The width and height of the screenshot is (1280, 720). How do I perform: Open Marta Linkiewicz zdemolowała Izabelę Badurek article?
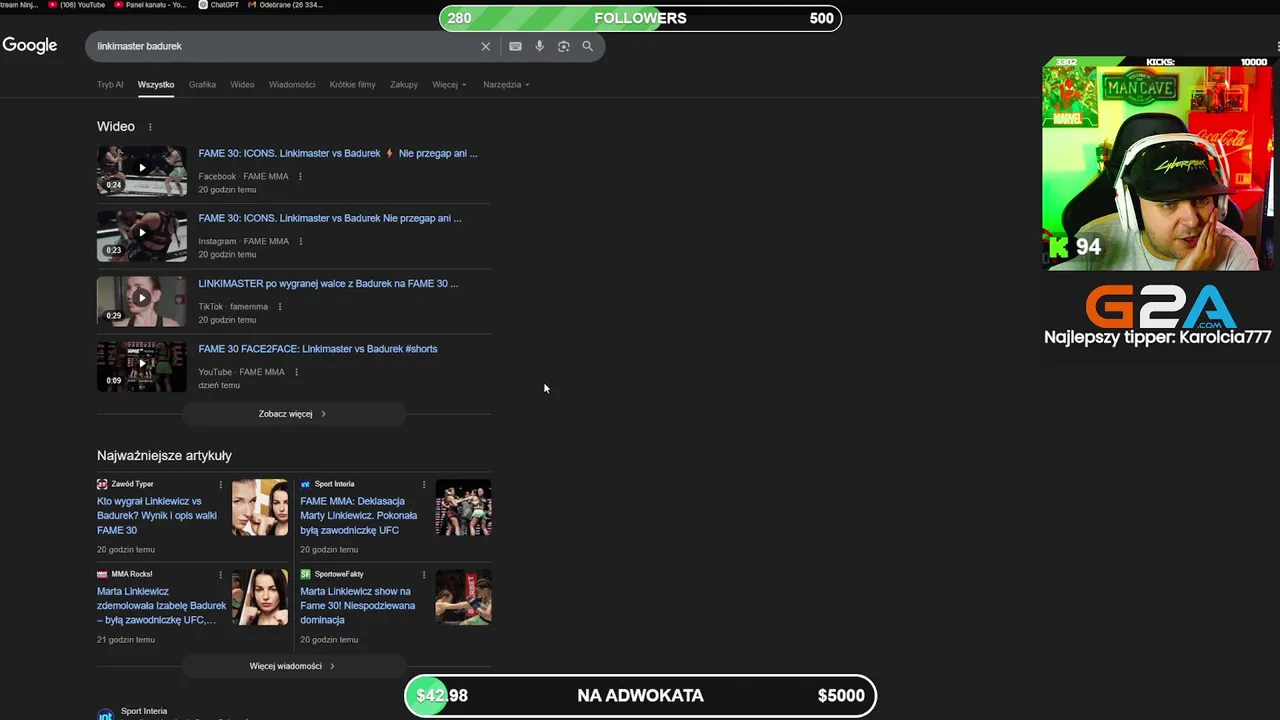(x=162, y=606)
